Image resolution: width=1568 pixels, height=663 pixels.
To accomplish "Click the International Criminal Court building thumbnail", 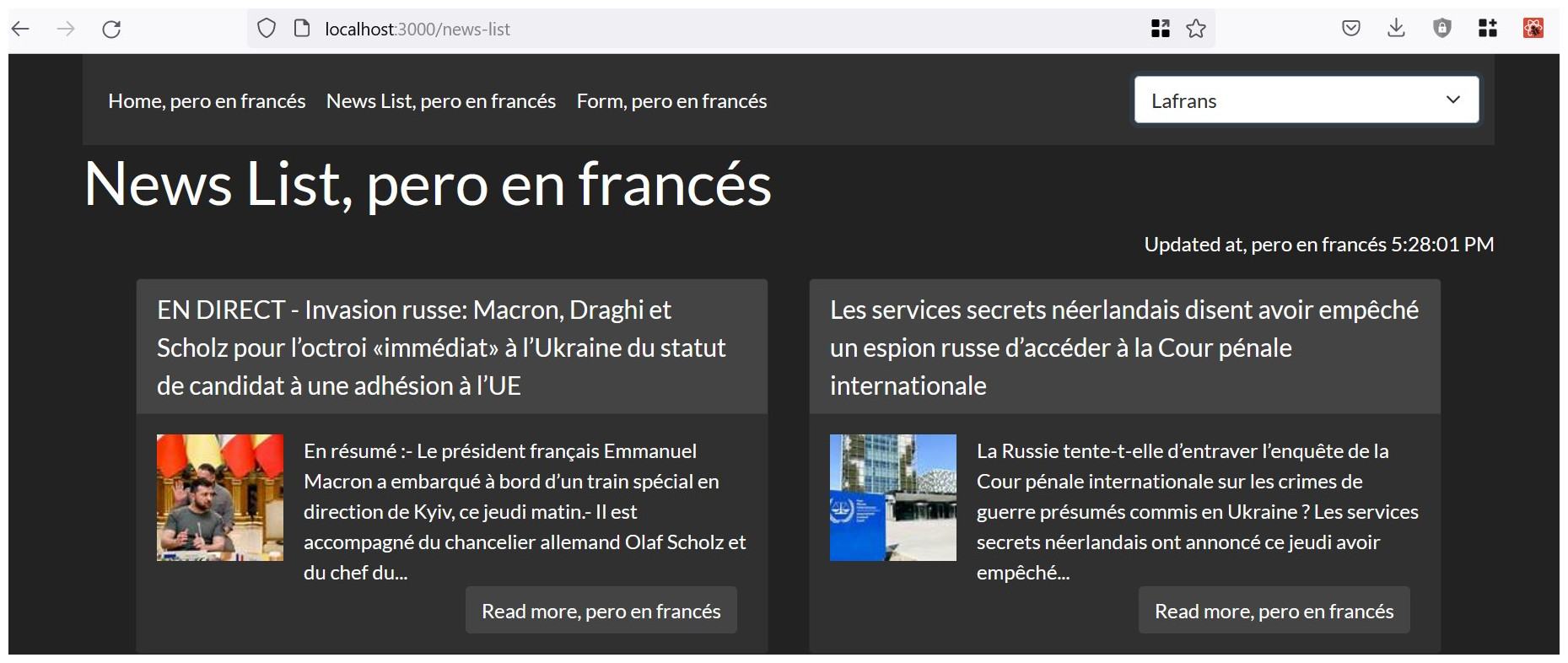I will 893,498.
